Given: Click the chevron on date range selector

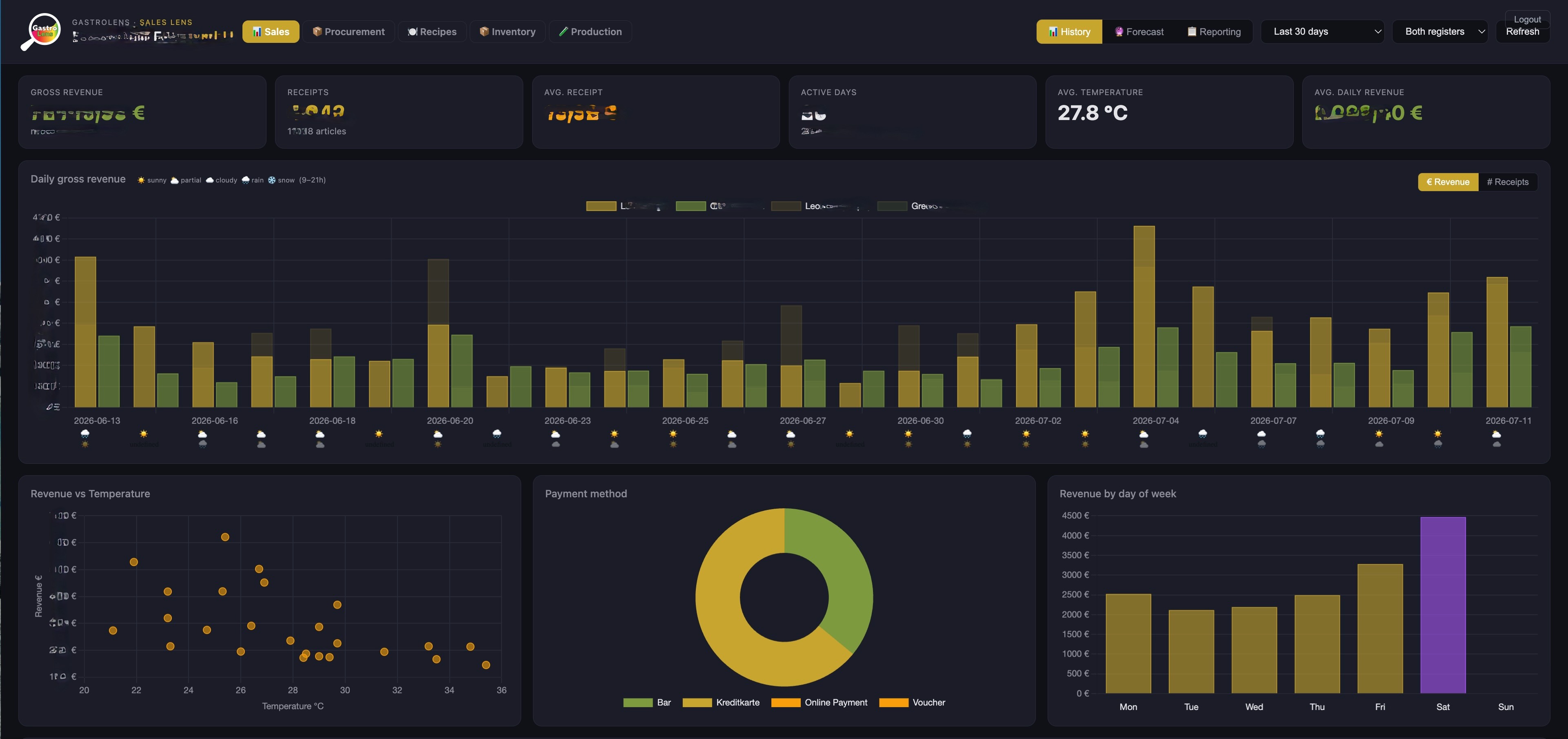Looking at the screenshot, I should point(1378,32).
